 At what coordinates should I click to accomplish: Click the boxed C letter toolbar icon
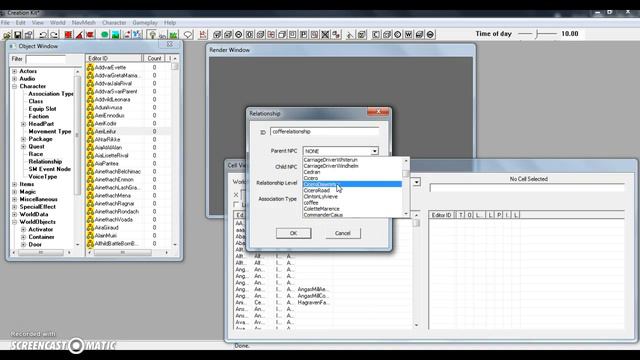(x=376, y=35)
